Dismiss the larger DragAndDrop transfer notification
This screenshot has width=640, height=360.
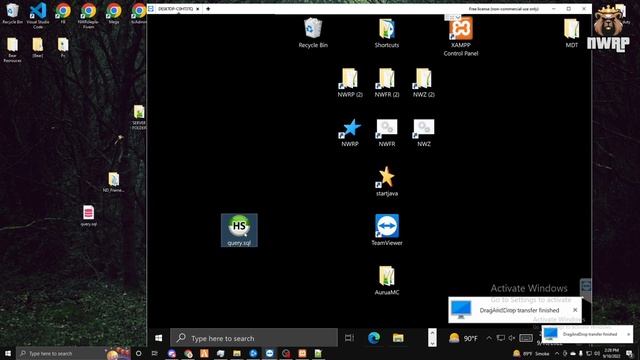click(x=575, y=310)
